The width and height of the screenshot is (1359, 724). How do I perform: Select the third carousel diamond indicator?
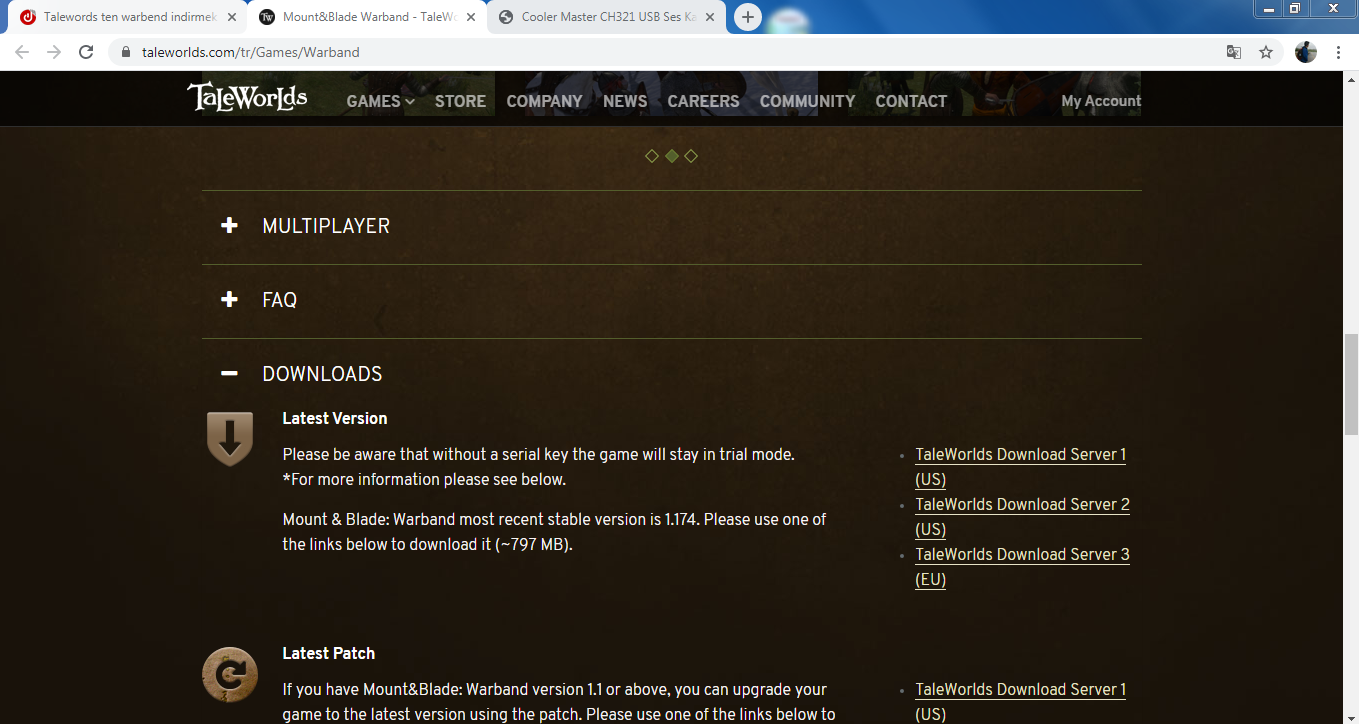click(x=691, y=156)
